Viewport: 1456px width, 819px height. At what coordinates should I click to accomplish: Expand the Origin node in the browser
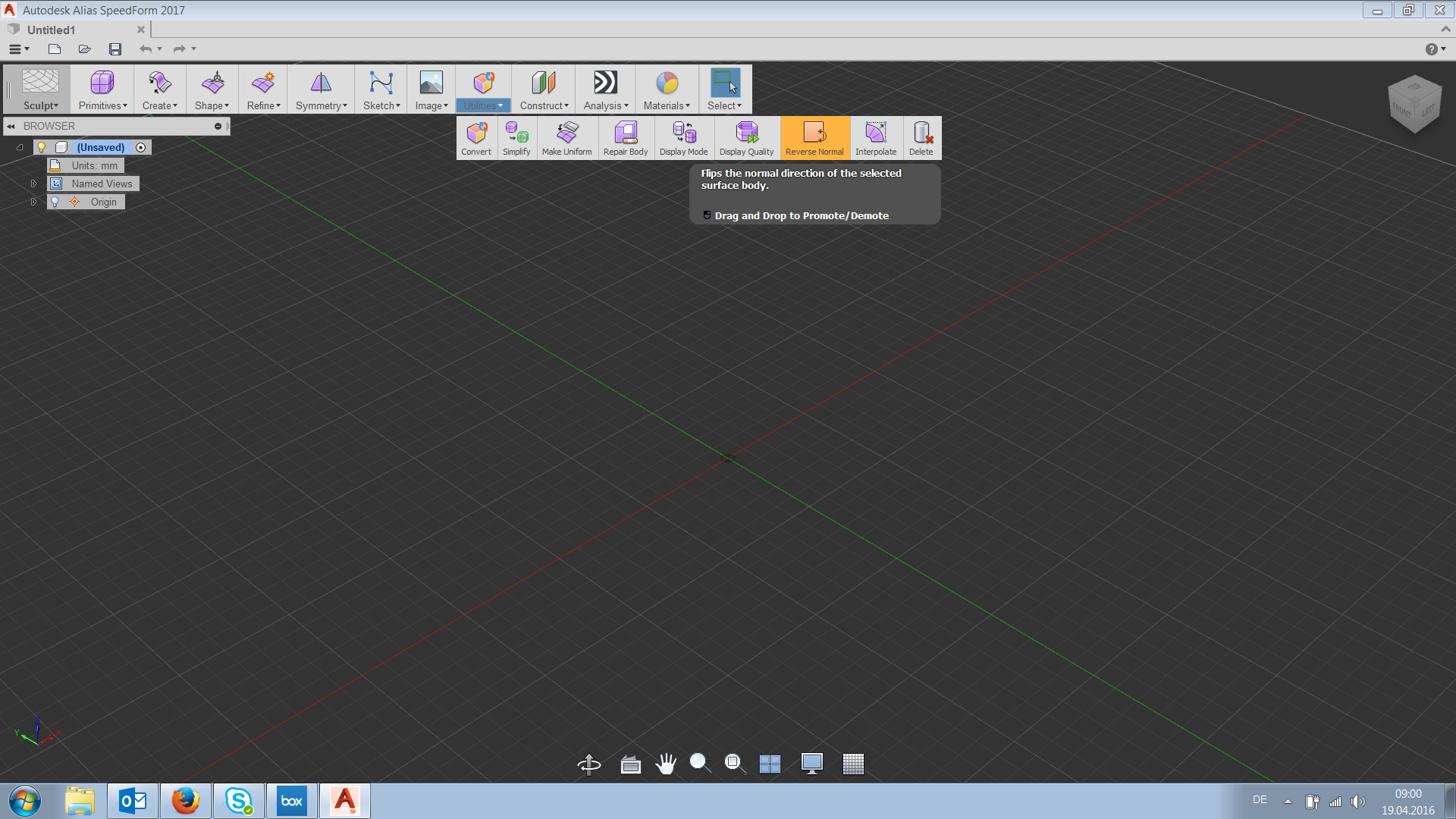click(x=33, y=201)
